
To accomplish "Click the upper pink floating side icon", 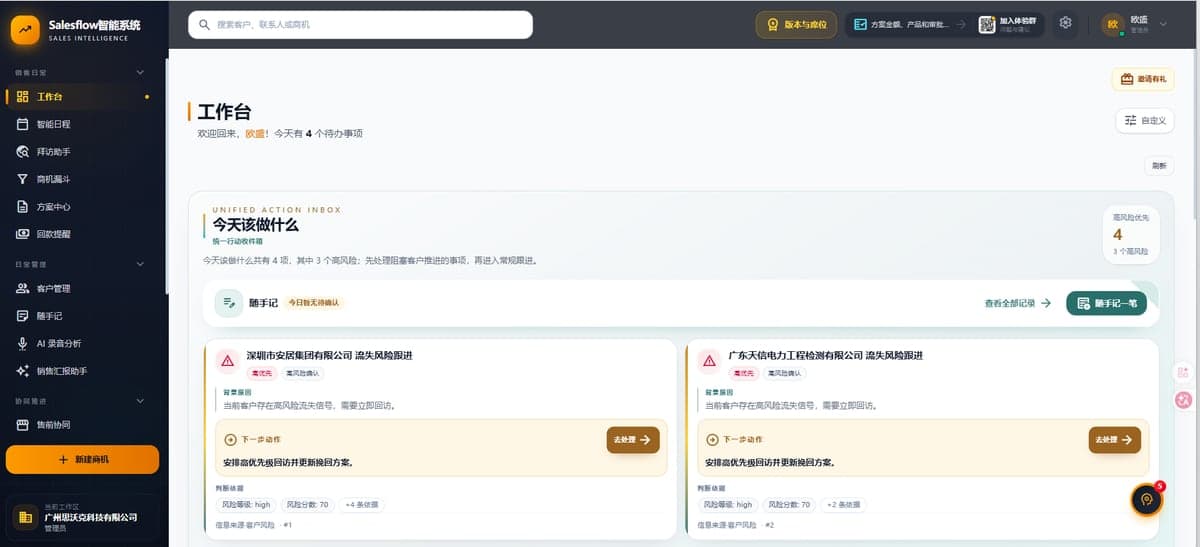I will pos(1184,372).
